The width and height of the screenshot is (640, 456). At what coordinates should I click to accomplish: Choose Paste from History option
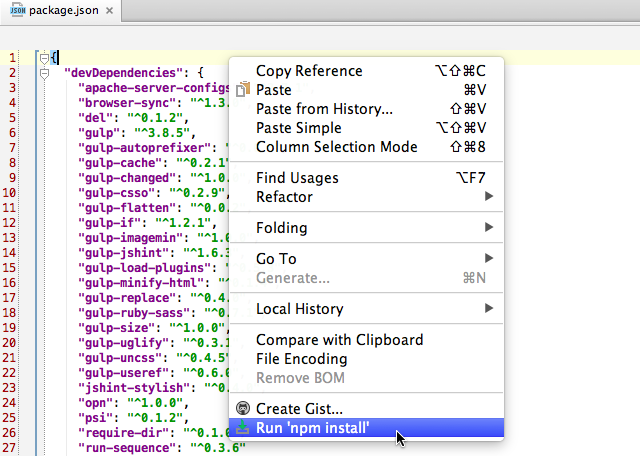(324, 109)
